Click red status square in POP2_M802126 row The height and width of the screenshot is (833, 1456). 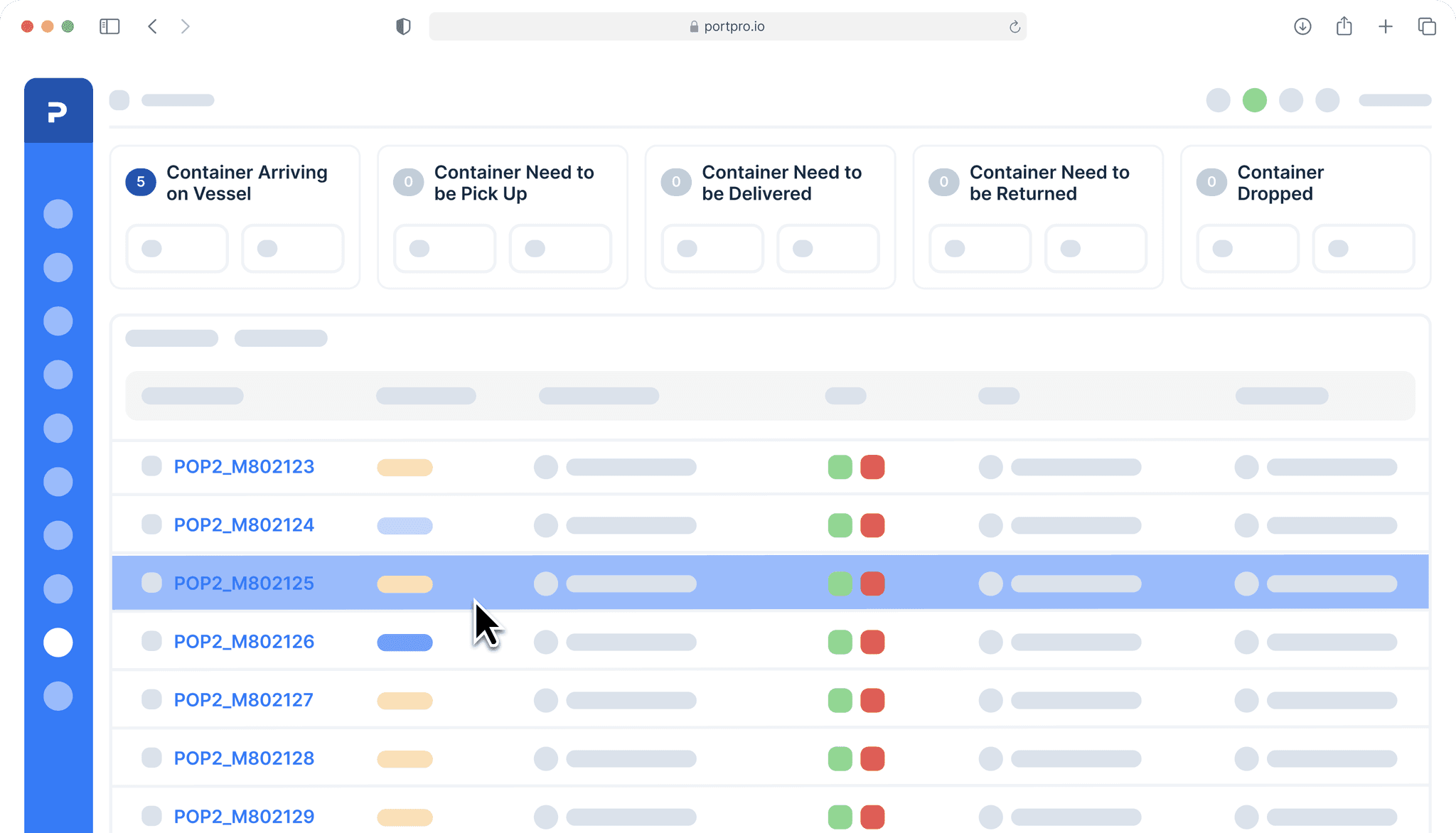point(872,642)
